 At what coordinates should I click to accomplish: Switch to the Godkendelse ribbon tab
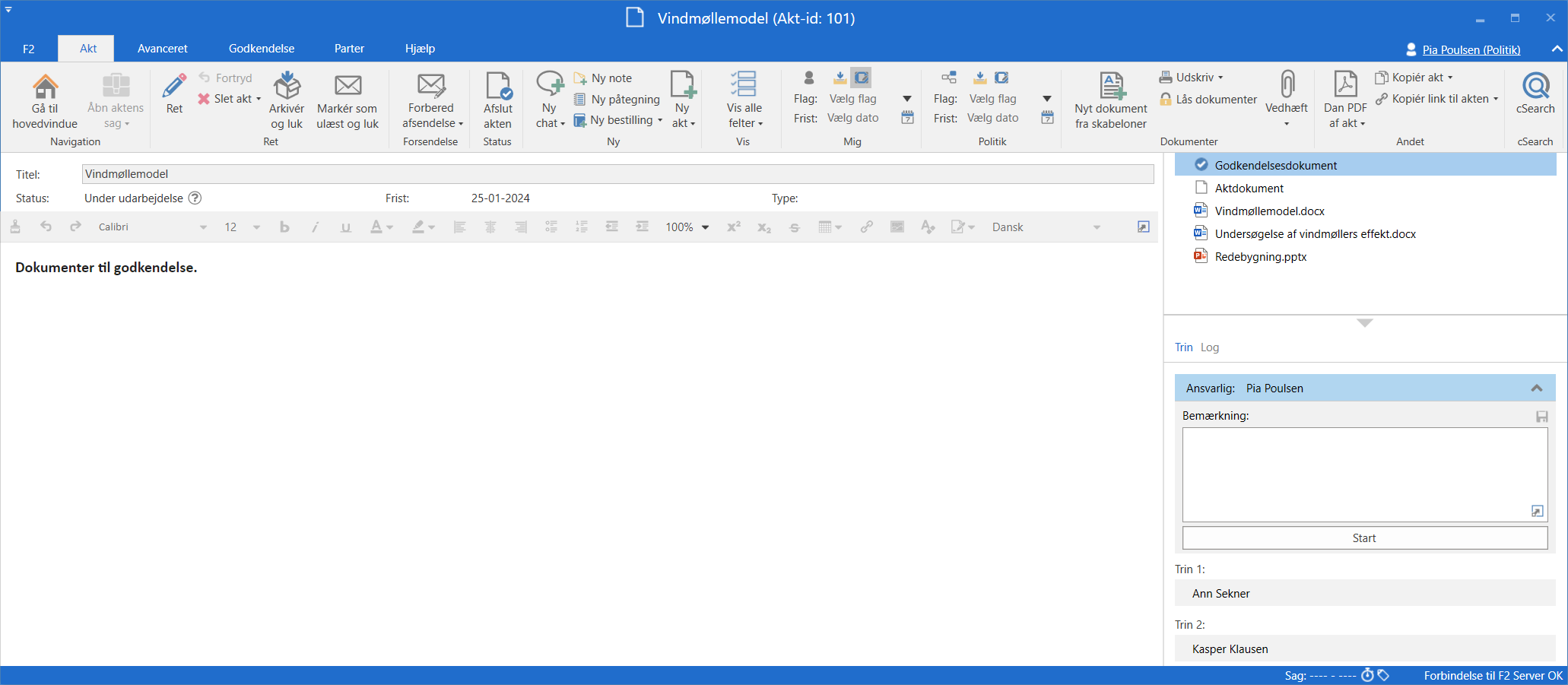pos(262,49)
